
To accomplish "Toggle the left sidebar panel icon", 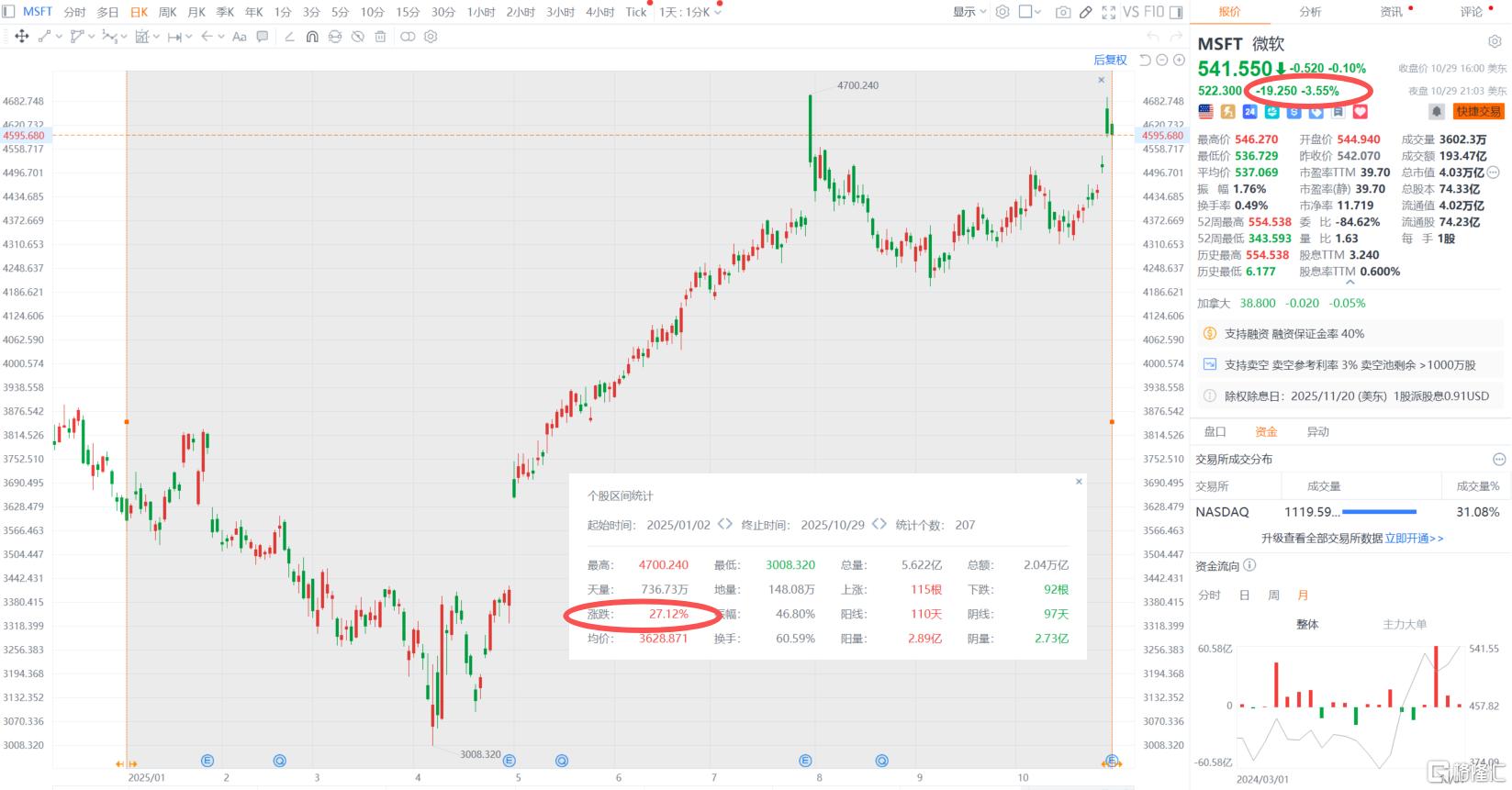I will coord(8,12).
